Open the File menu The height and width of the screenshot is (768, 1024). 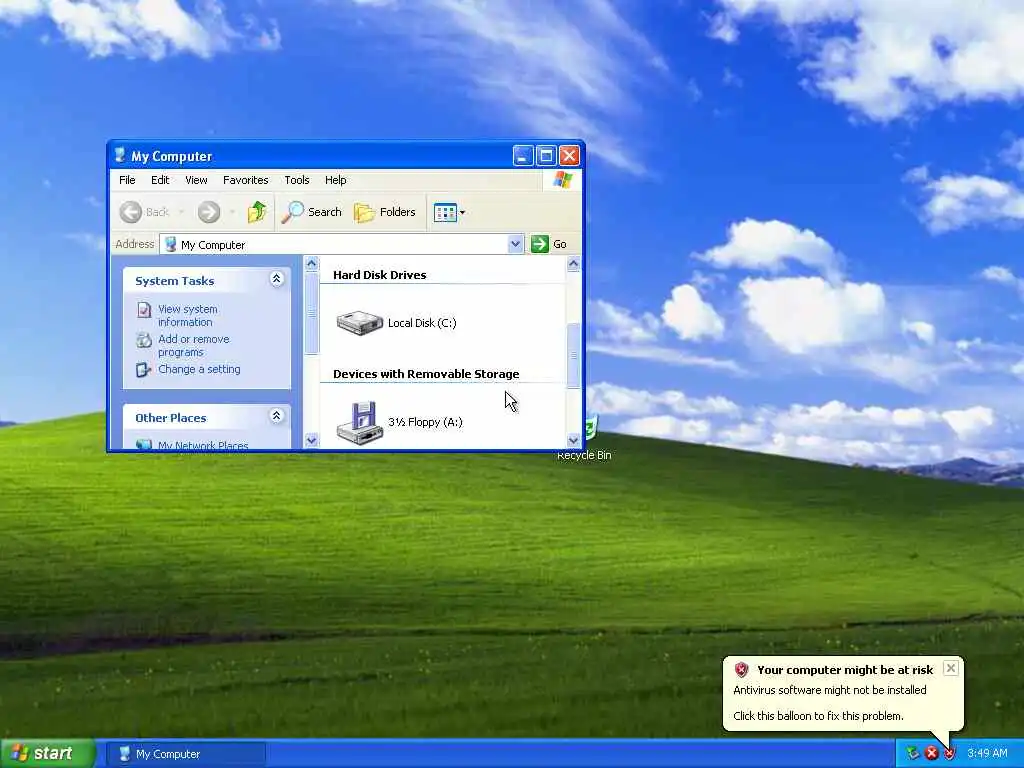coord(127,180)
